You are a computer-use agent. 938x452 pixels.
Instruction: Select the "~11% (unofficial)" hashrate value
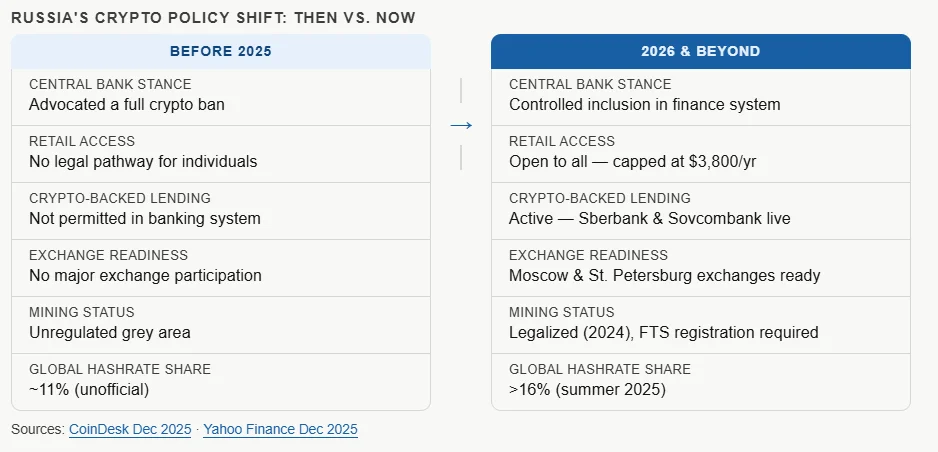(x=88, y=389)
